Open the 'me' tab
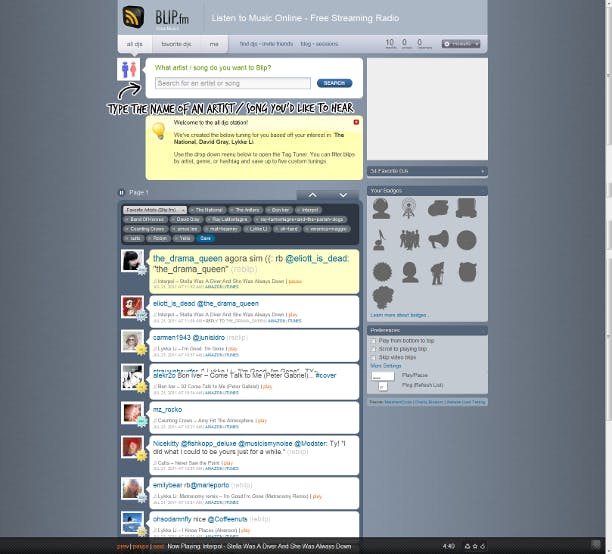Image resolution: width=612 pixels, height=554 pixels. 214,44
